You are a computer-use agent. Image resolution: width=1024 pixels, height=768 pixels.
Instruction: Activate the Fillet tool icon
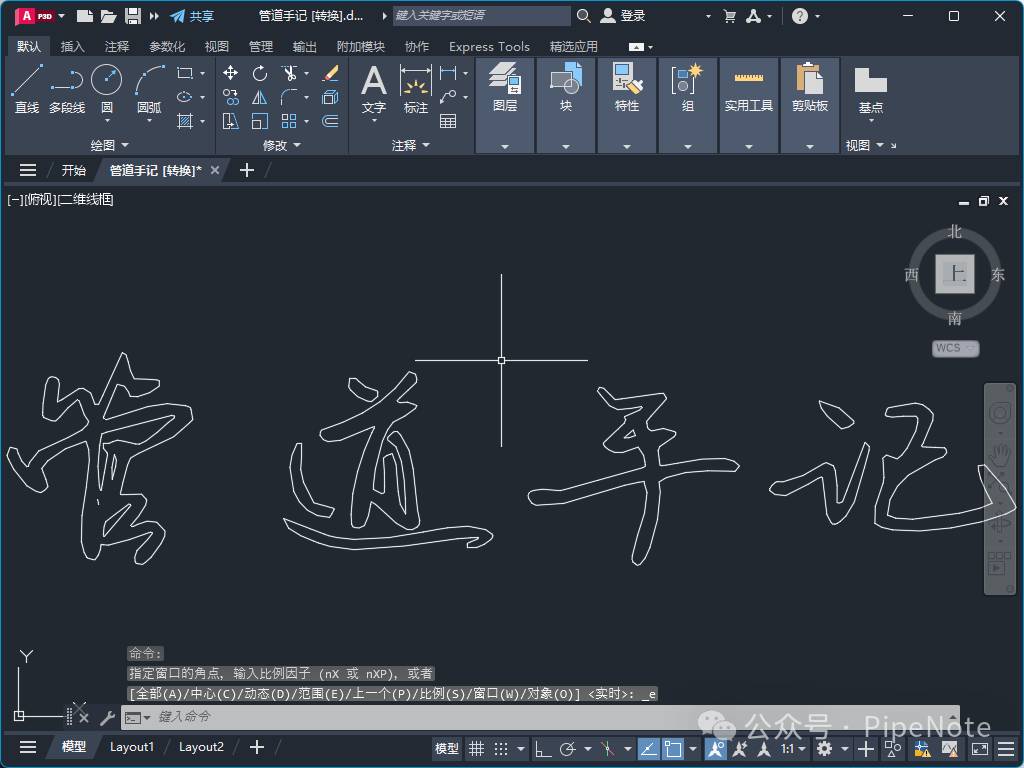(x=289, y=97)
